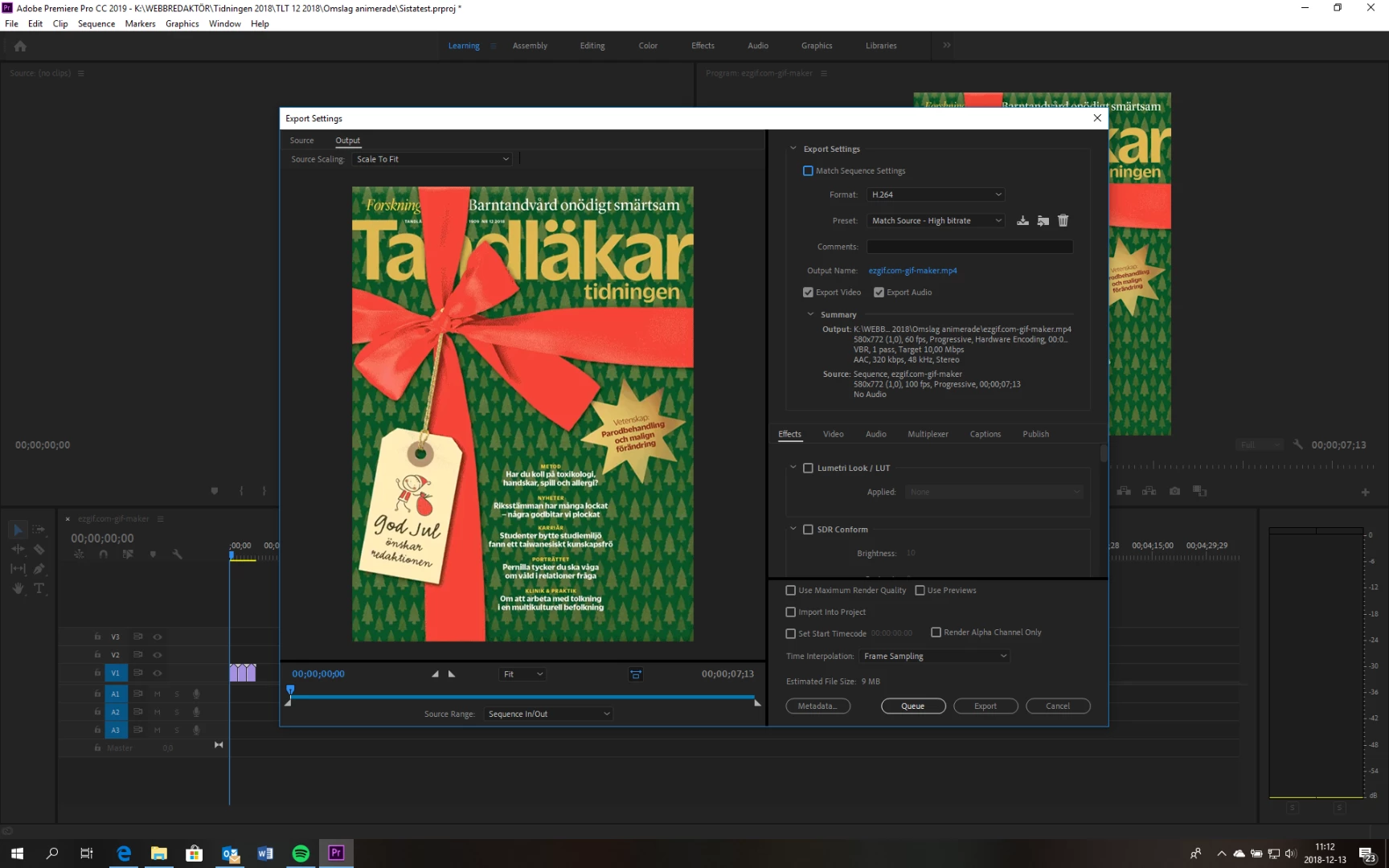Open the Sequence menu in the menu bar

pyautogui.click(x=96, y=23)
